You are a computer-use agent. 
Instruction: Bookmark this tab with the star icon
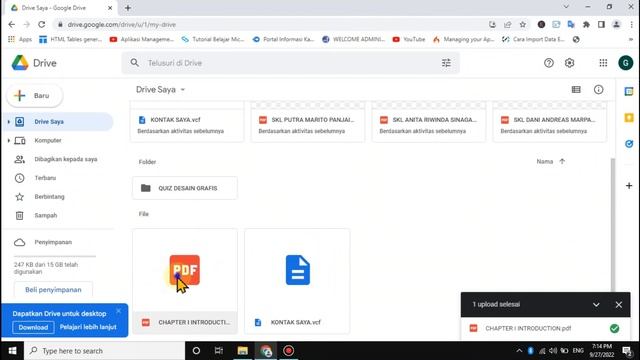522,24
